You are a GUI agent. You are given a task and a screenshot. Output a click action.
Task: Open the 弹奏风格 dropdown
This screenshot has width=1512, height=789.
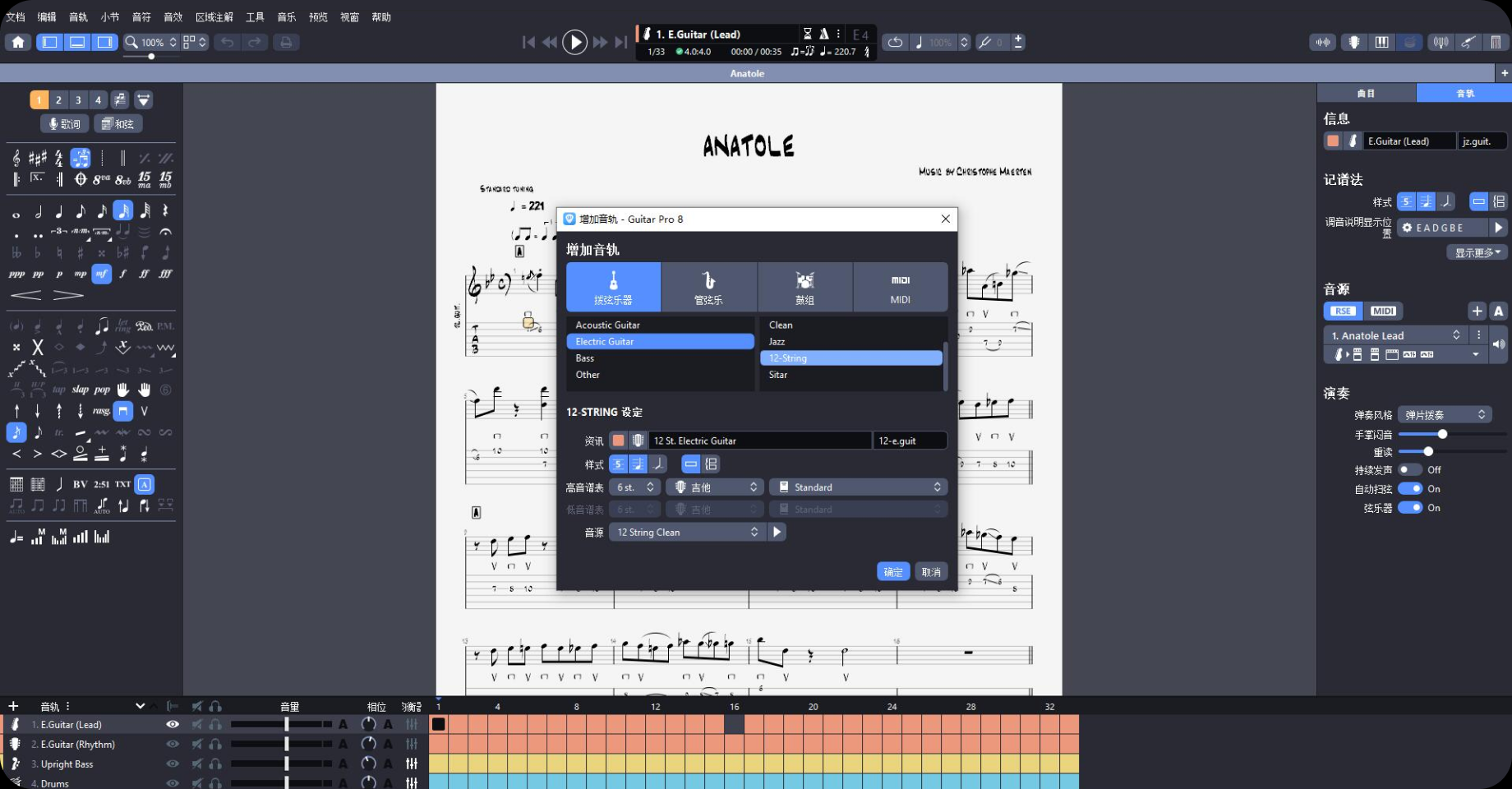tap(1443, 413)
